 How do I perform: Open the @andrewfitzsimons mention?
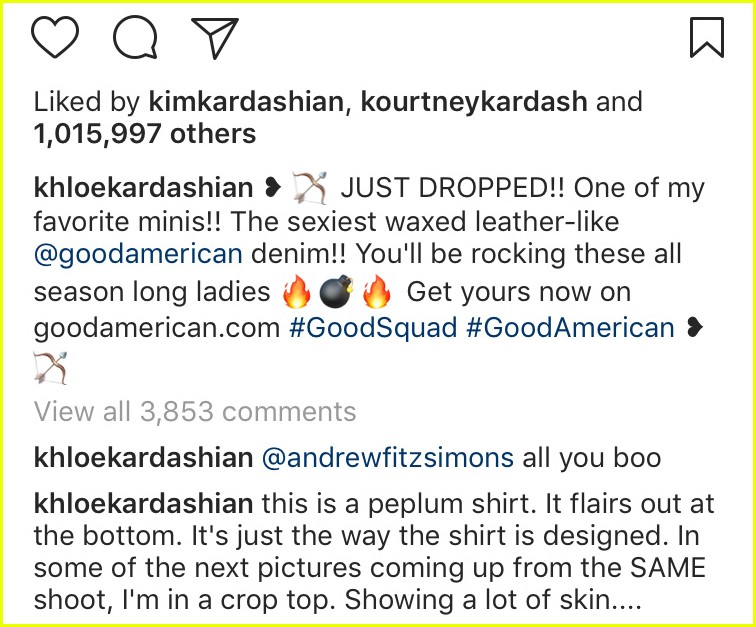pos(388,457)
